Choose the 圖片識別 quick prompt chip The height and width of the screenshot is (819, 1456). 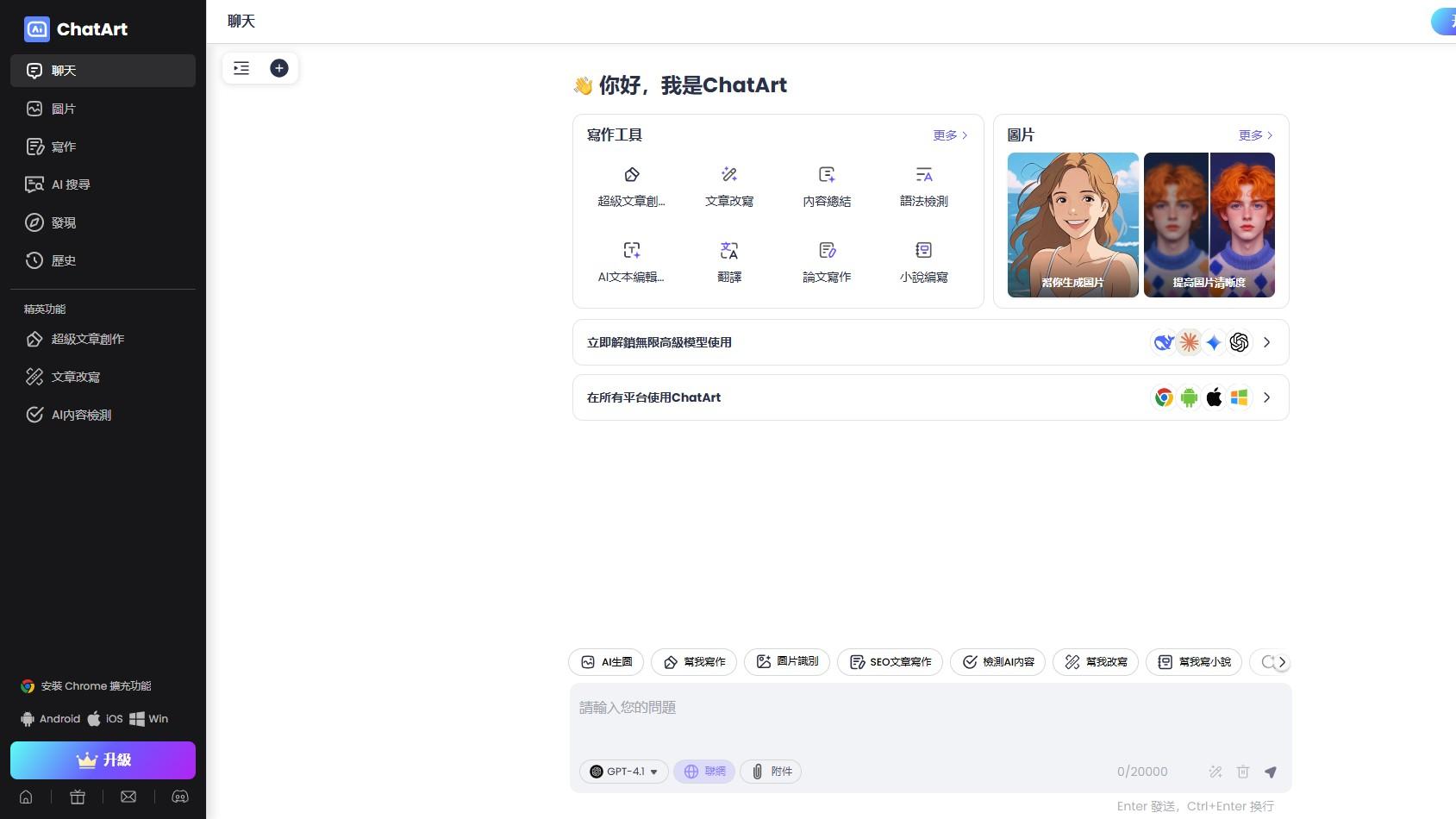[787, 662]
